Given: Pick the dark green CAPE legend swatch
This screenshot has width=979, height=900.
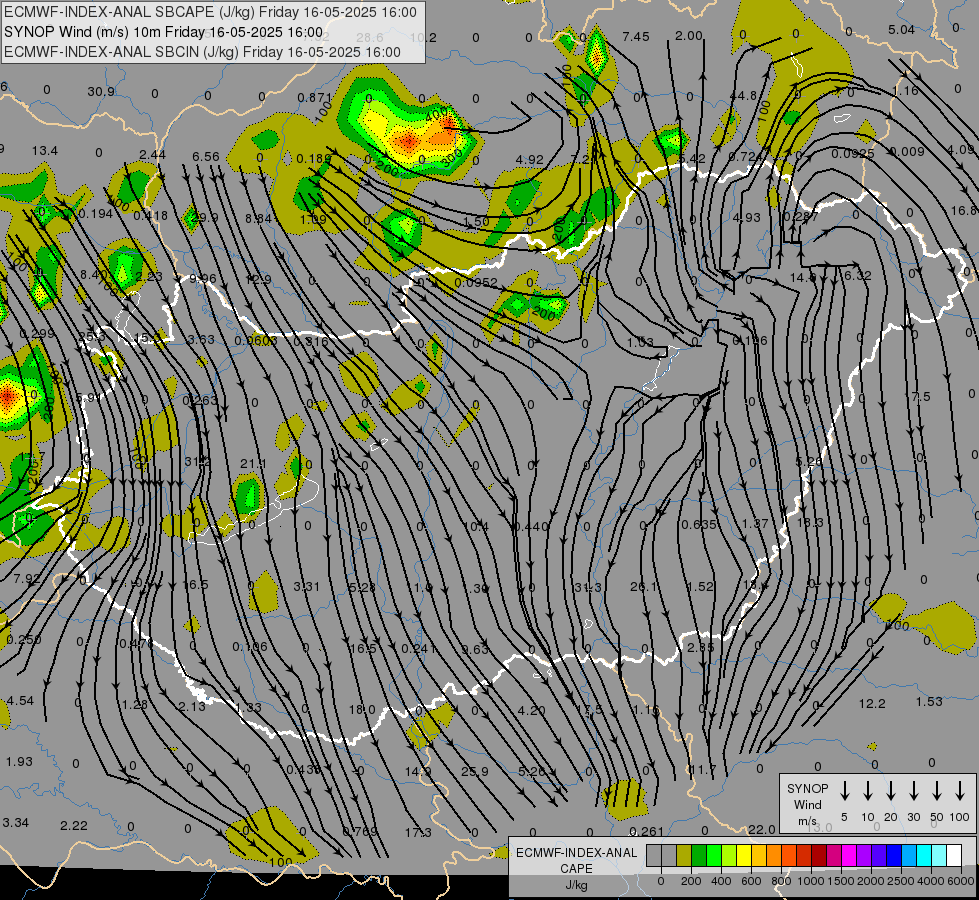Looking at the screenshot, I should coord(699,855).
